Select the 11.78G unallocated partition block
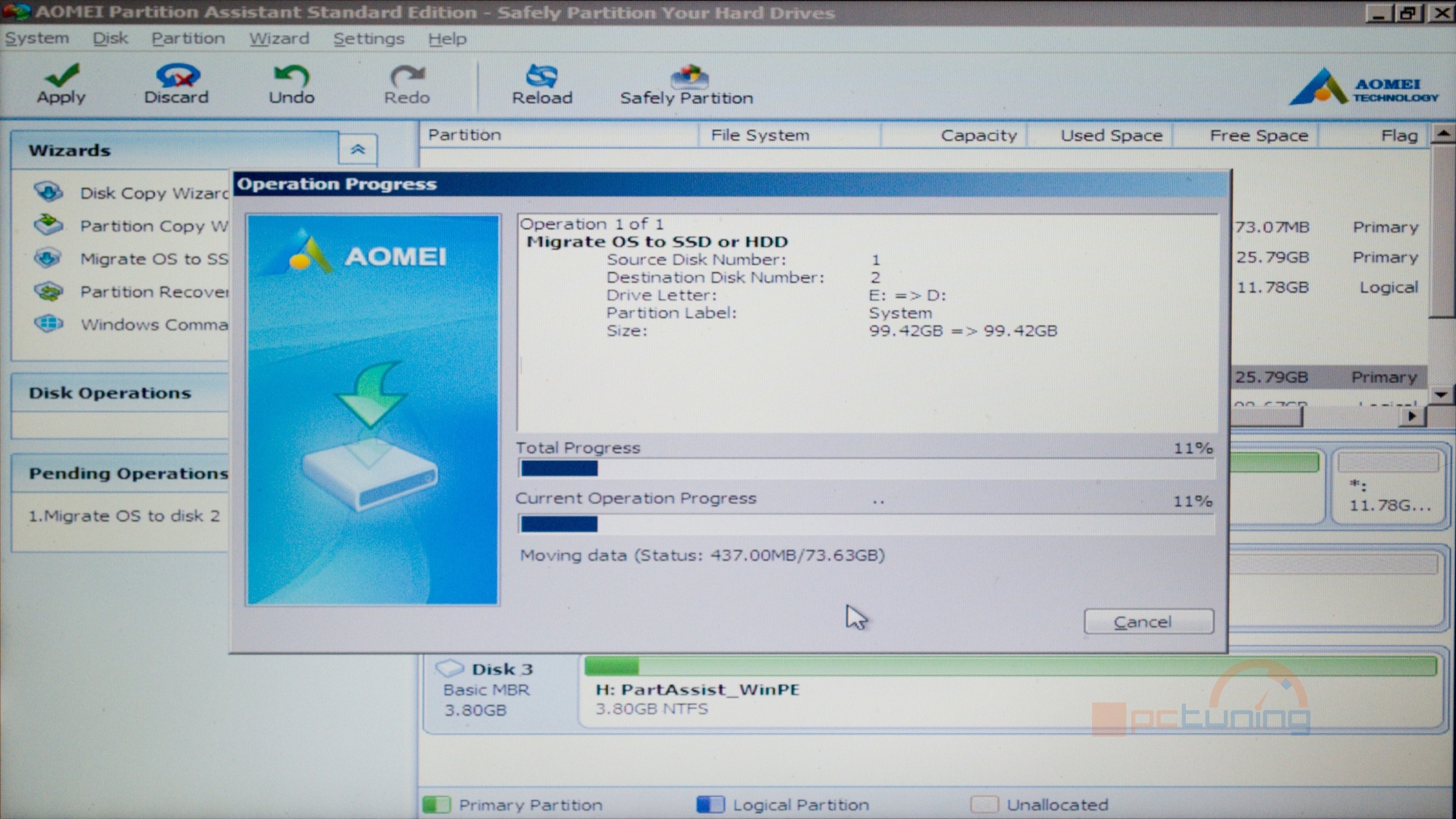The height and width of the screenshot is (819, 1456). 1388,486
